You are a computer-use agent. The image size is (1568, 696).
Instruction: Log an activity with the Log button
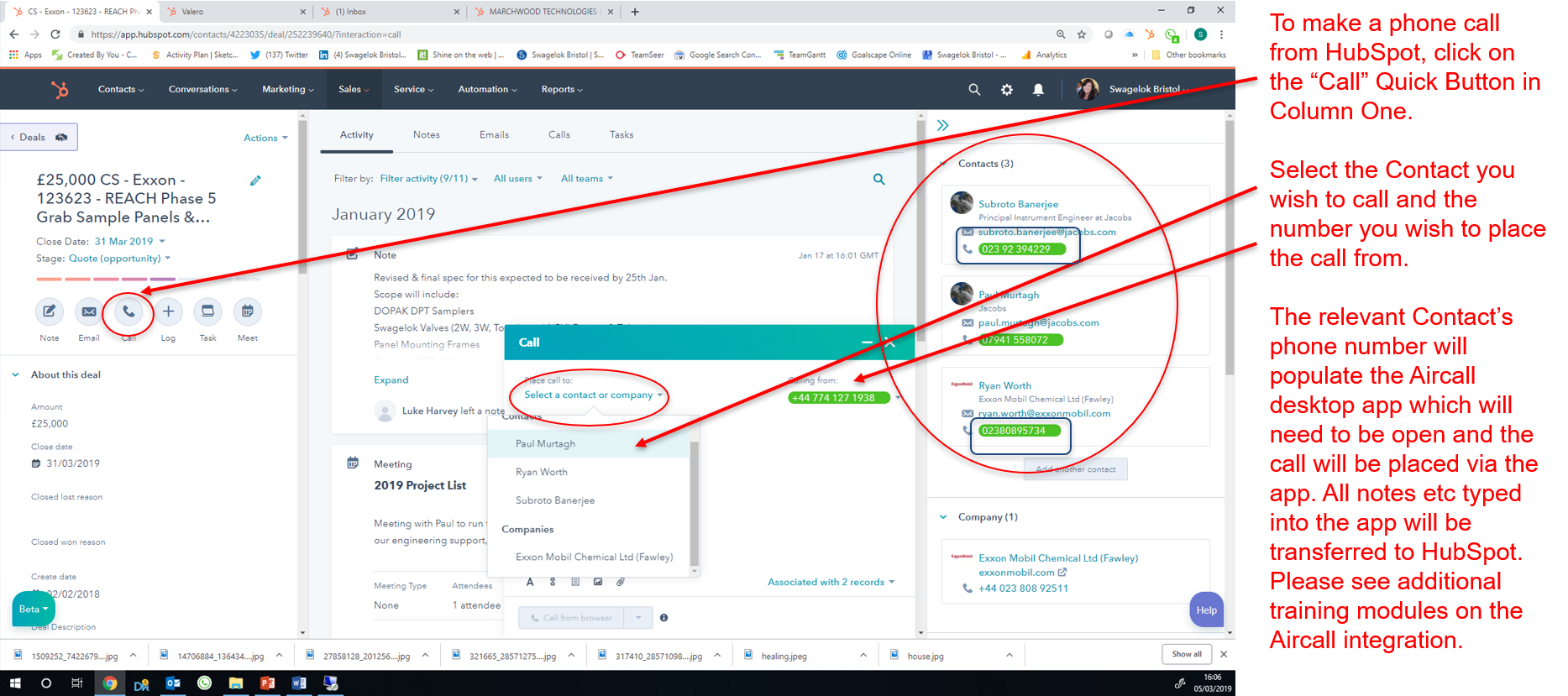168,311
